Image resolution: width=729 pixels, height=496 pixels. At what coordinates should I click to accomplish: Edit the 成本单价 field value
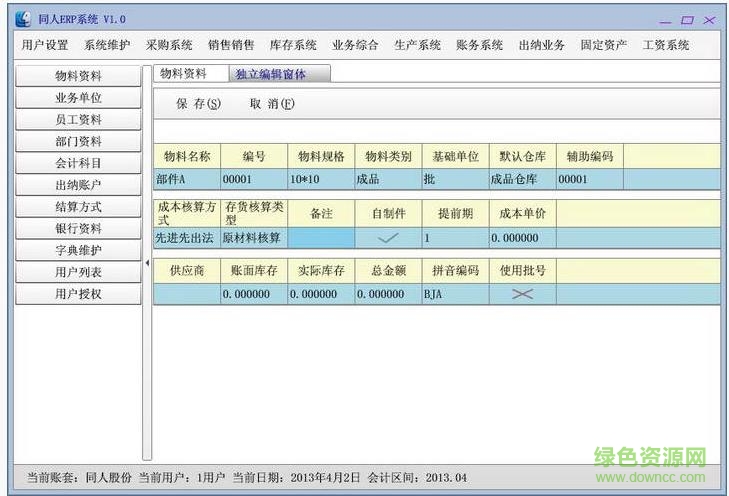[x=523, y=238]
